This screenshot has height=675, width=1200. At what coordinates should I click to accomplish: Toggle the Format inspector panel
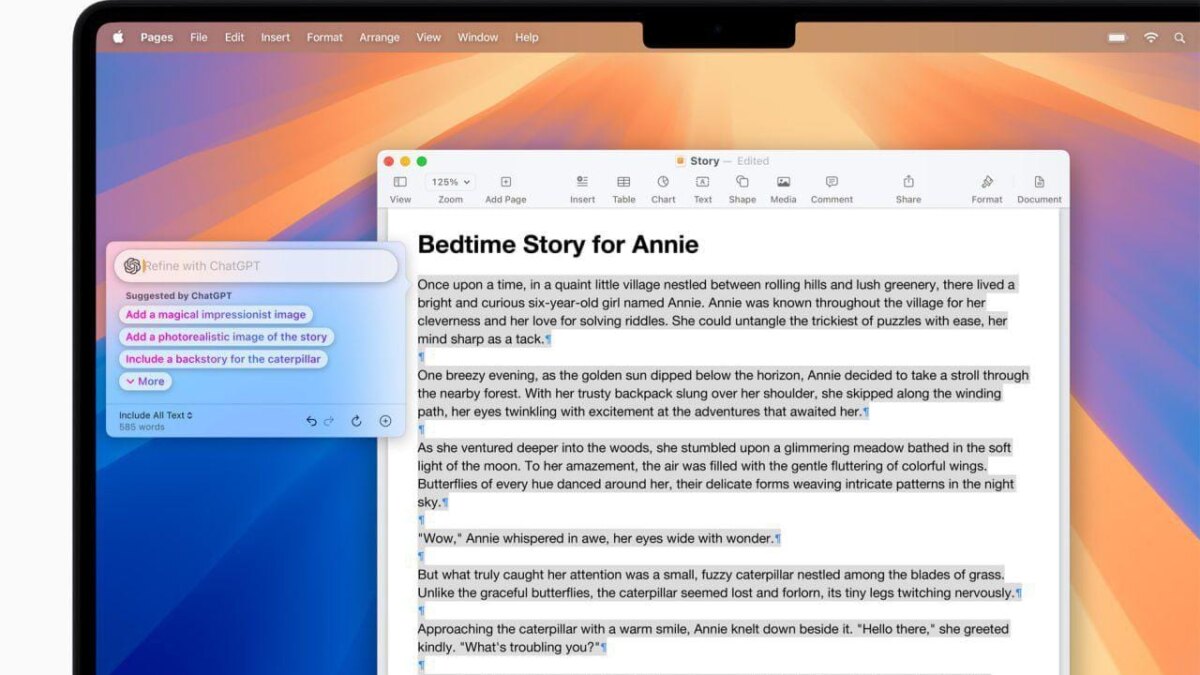[987, 182]
